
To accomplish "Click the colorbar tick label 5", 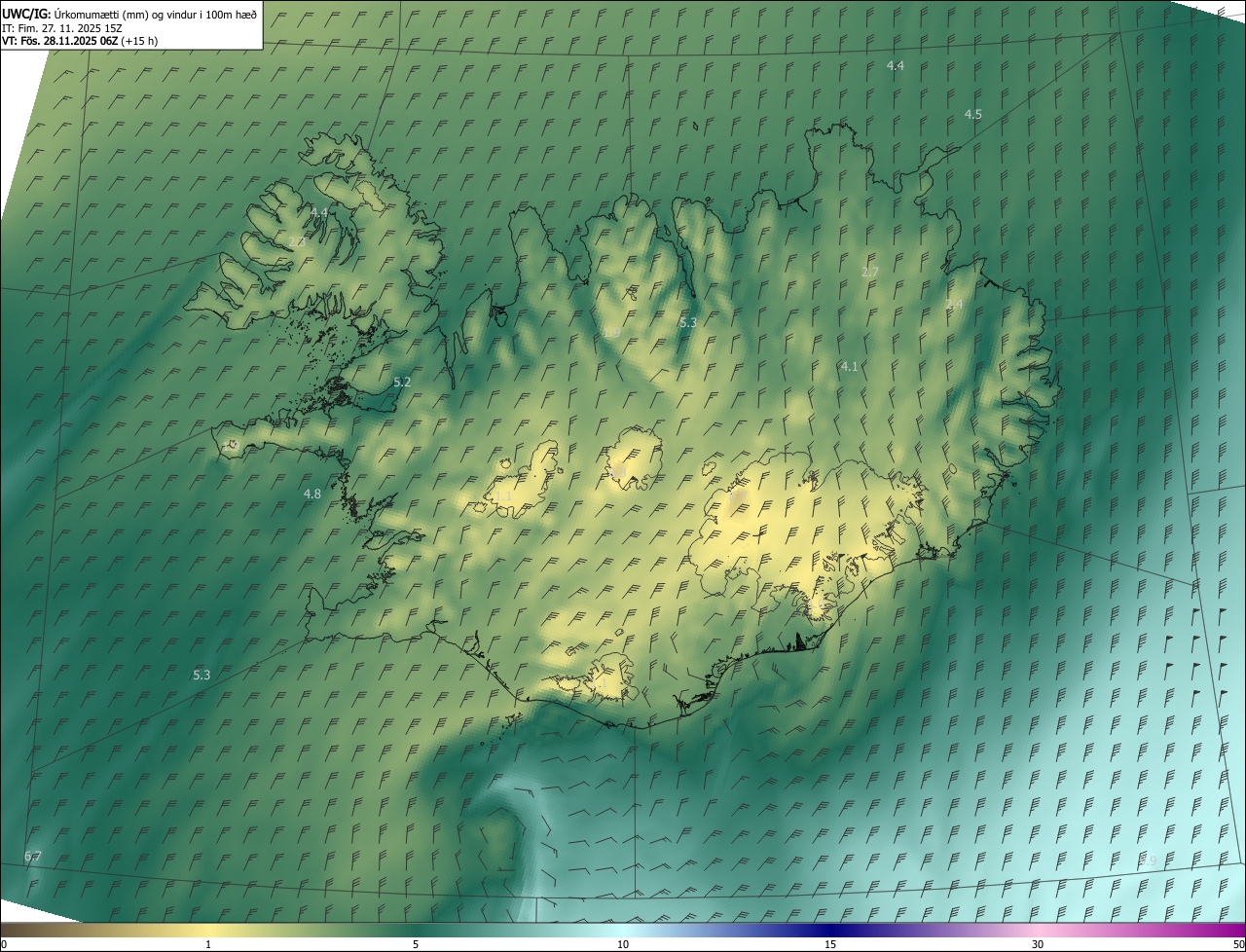I will tap(416, 944).
